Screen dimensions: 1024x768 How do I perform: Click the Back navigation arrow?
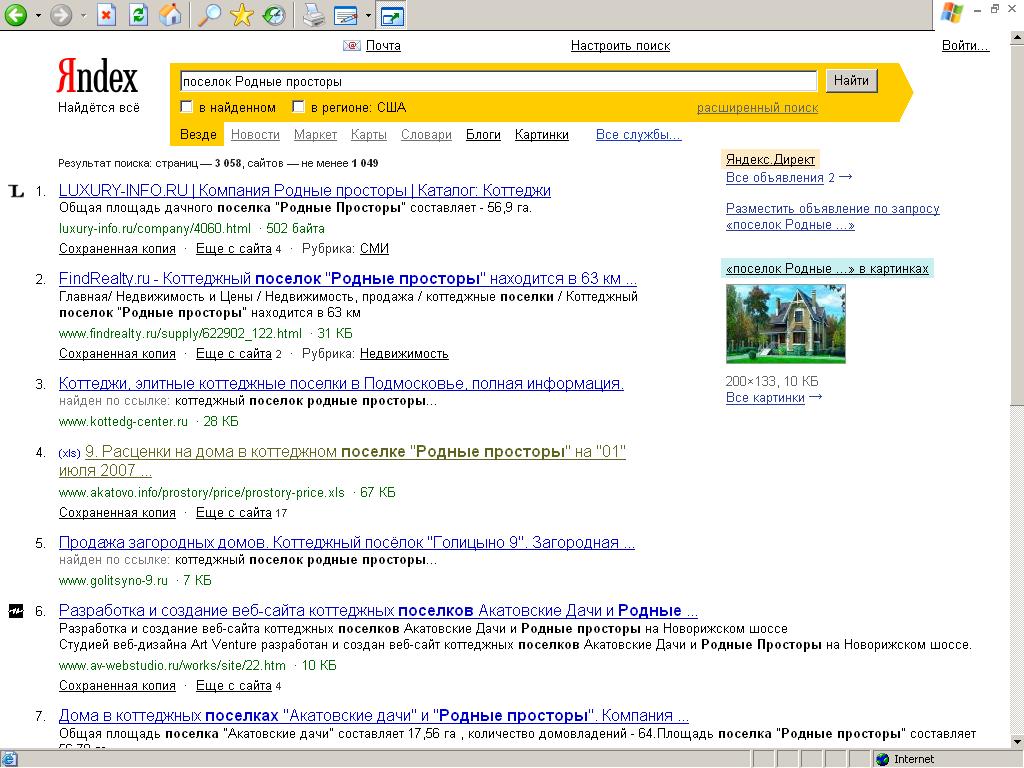click(14, 15)
